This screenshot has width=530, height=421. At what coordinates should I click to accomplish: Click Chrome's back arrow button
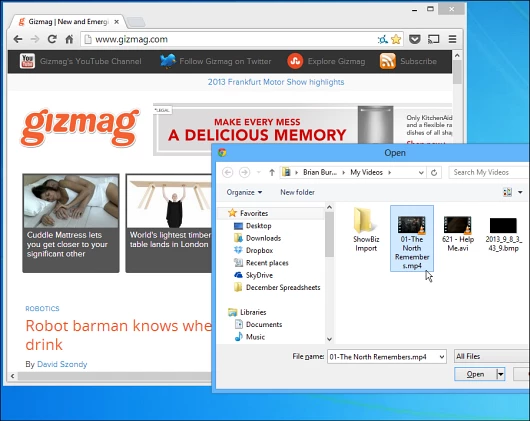18,39
